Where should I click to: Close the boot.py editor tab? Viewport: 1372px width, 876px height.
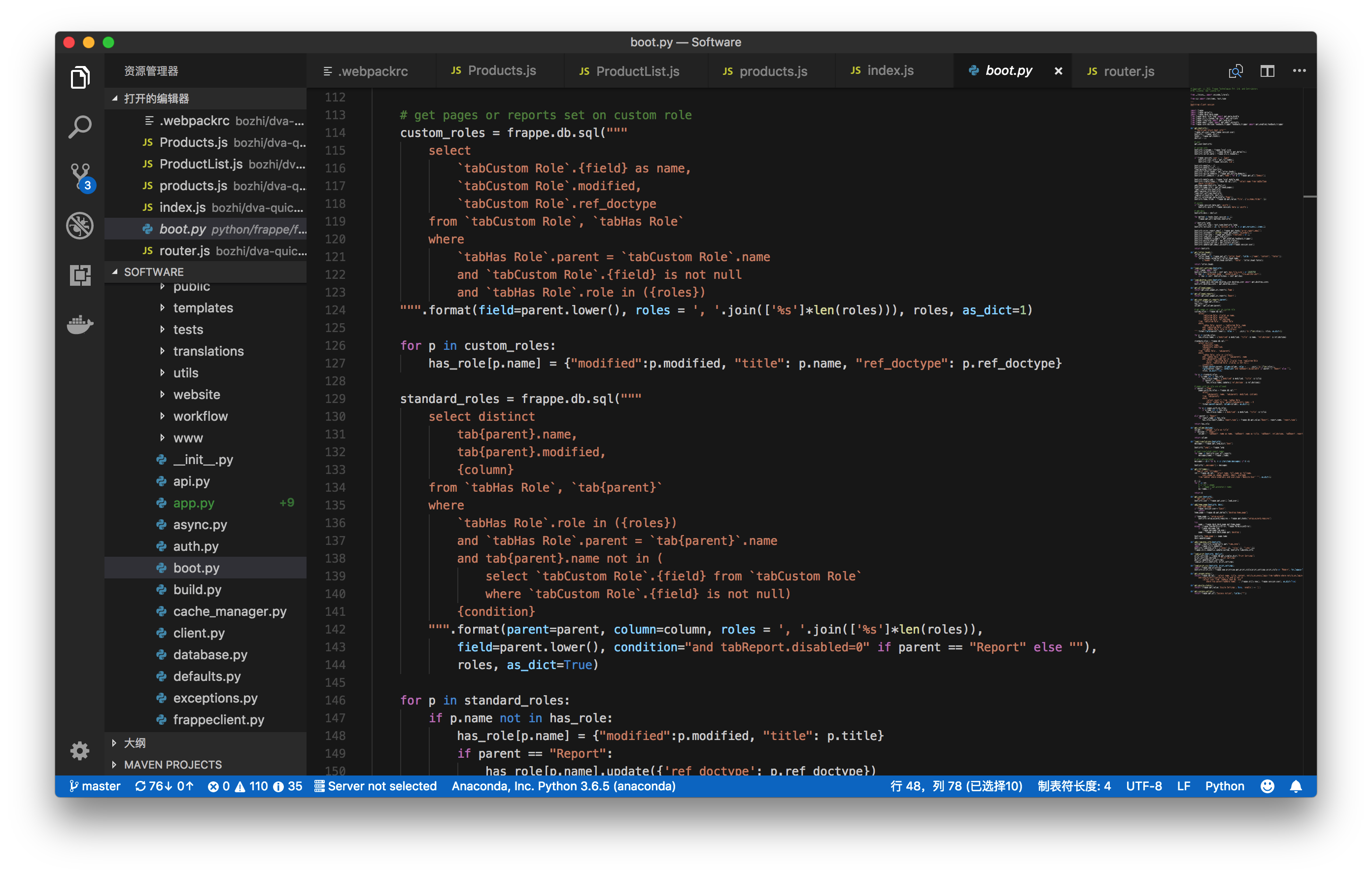pos(1058,70)
